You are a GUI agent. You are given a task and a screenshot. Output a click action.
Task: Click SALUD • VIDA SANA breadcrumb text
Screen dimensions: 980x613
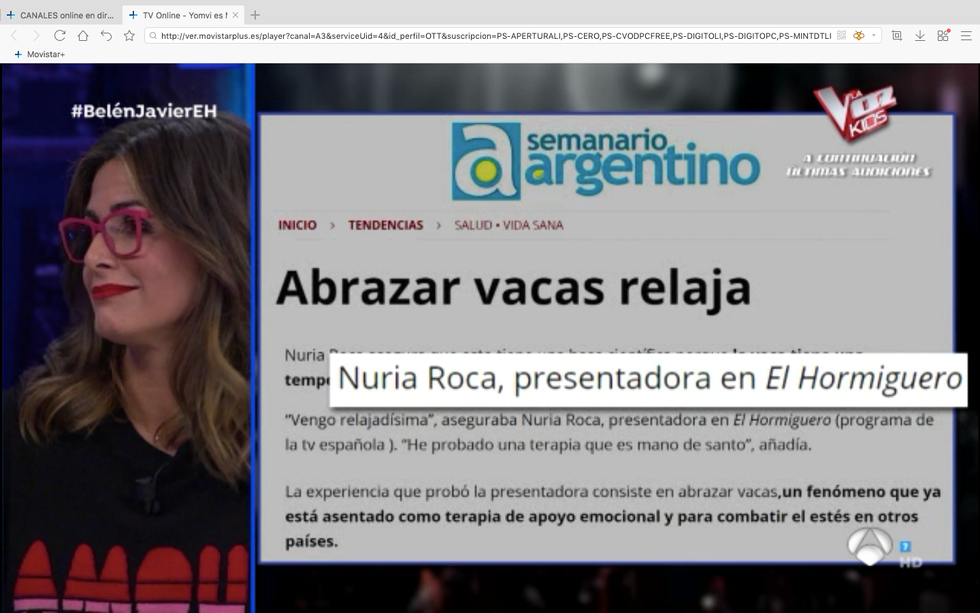click(509, 225)
